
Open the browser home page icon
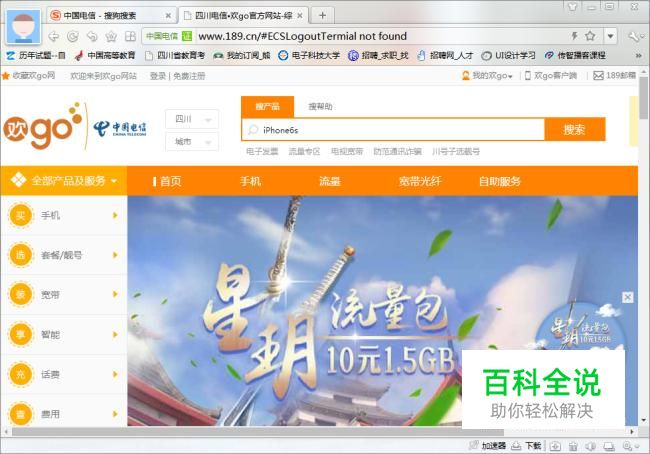pyautogui.click(x=111, y=36)
